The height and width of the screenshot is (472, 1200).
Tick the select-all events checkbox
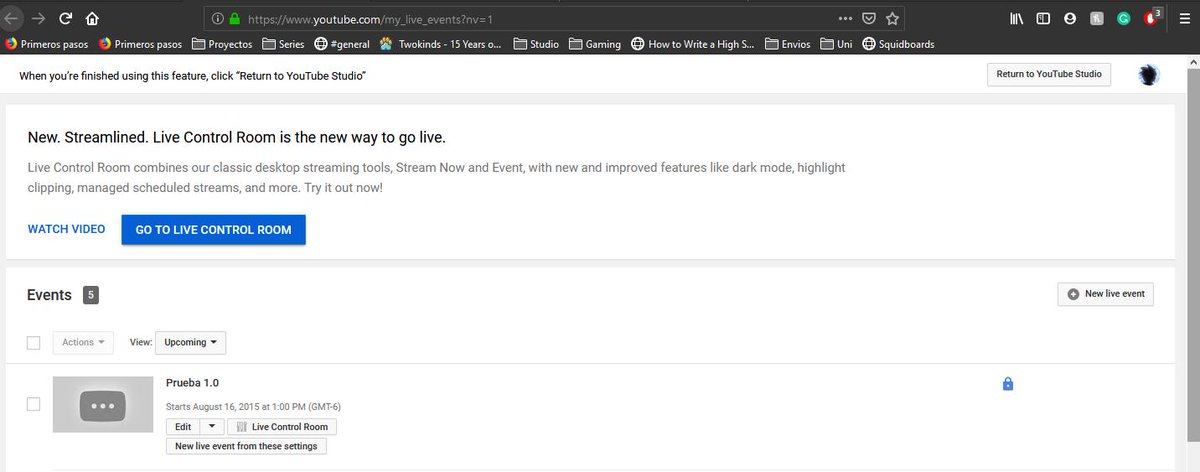pyautogui.click(x=33, y=343)
